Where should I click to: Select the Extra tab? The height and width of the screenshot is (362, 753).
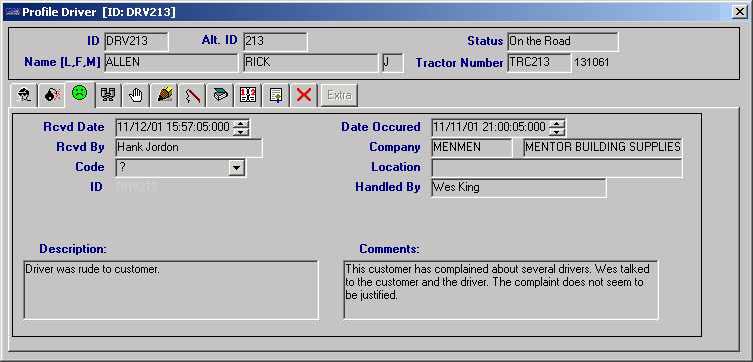click(x=339, y=95)
